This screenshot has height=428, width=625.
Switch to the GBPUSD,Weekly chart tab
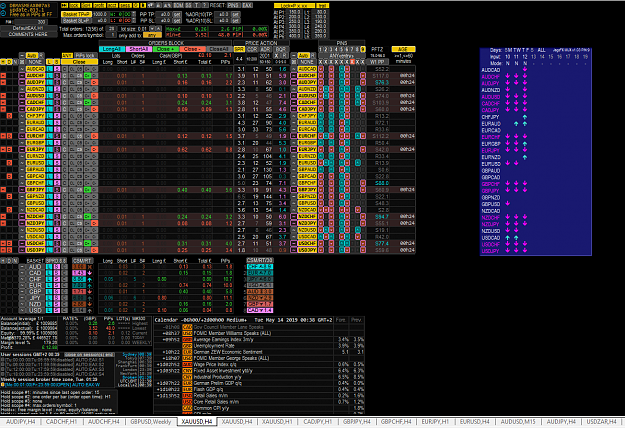pos(151,422)
